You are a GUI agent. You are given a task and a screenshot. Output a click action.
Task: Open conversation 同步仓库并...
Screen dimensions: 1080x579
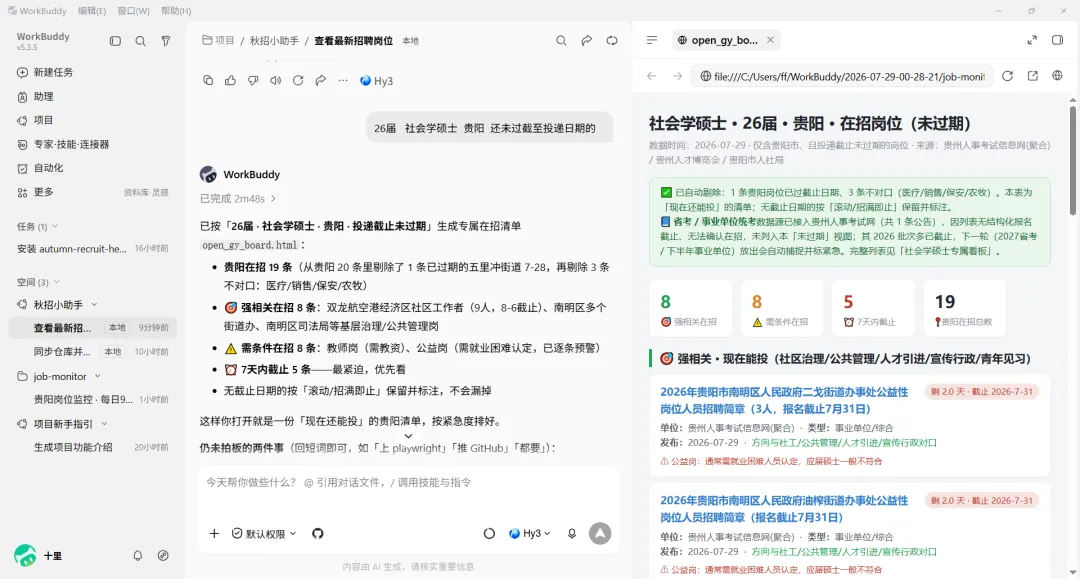pyautogui.click(x=92, y=351)
